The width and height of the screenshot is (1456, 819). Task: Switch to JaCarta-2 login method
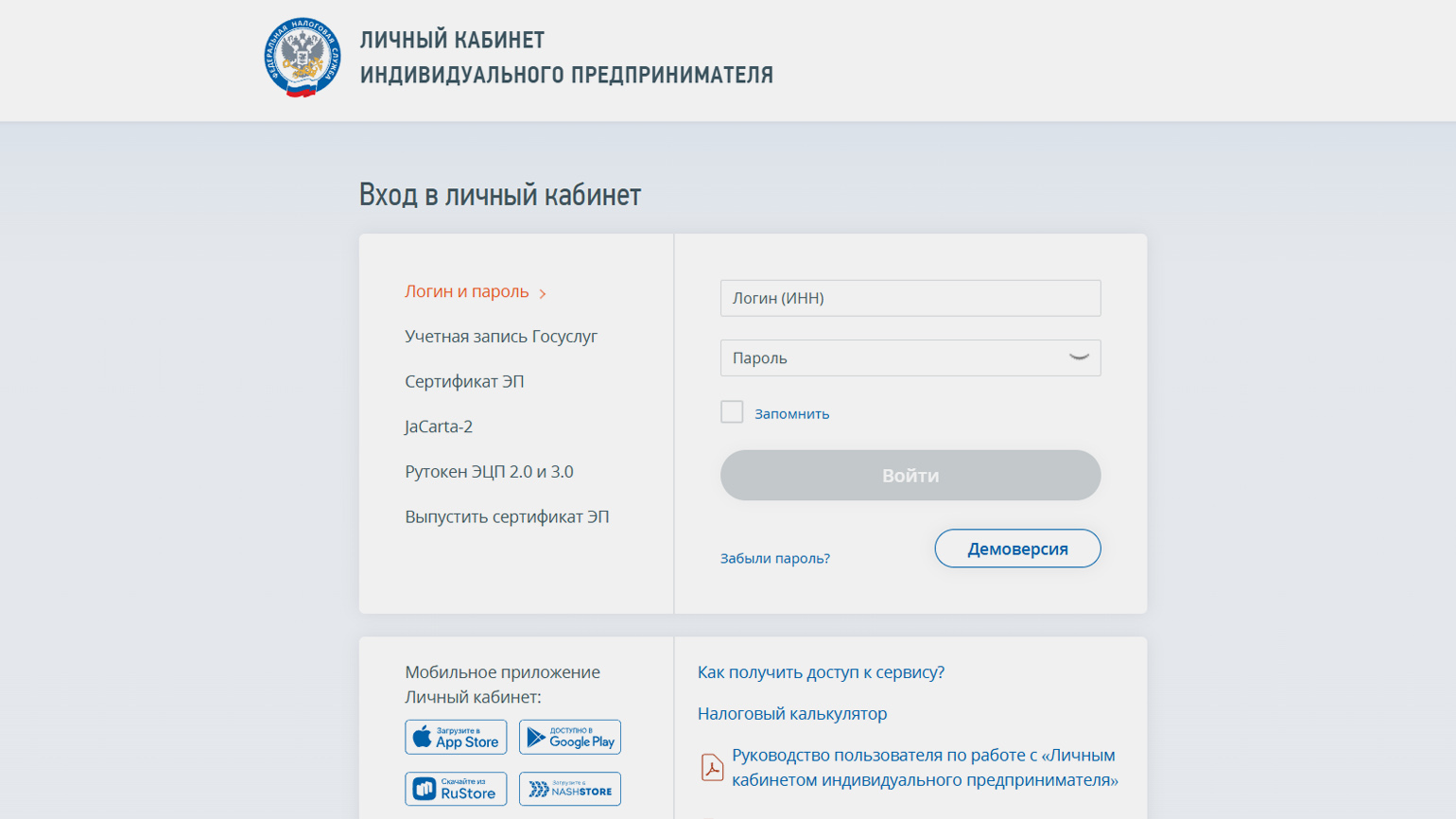[x=439, y=427]
